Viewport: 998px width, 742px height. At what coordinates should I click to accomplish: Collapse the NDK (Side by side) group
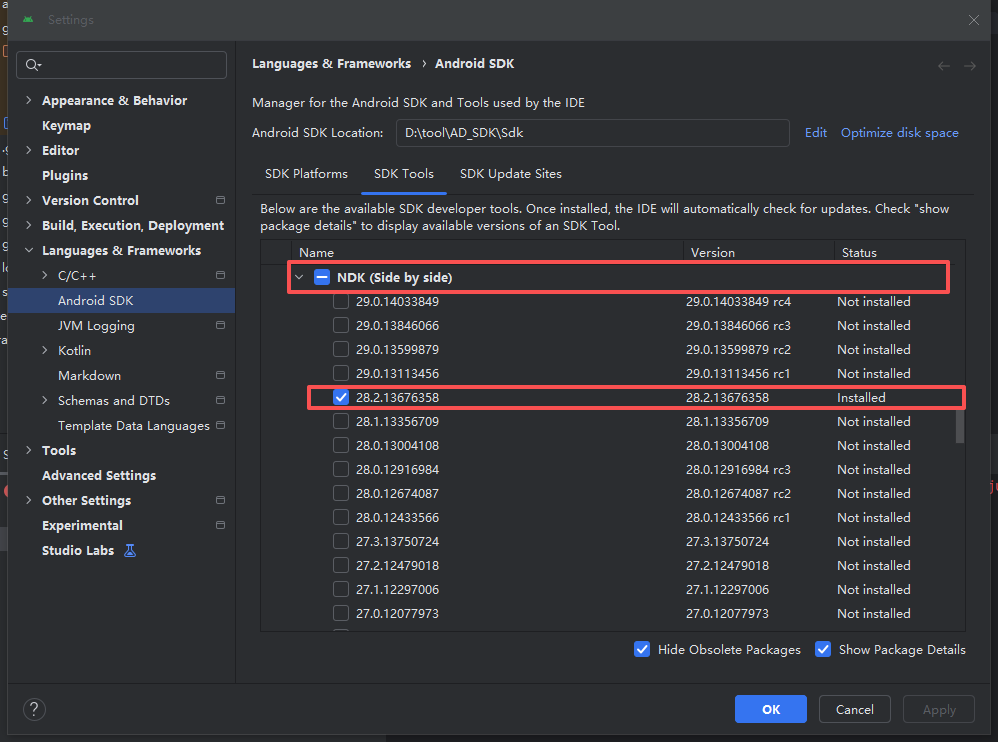[x=299, y=277]
